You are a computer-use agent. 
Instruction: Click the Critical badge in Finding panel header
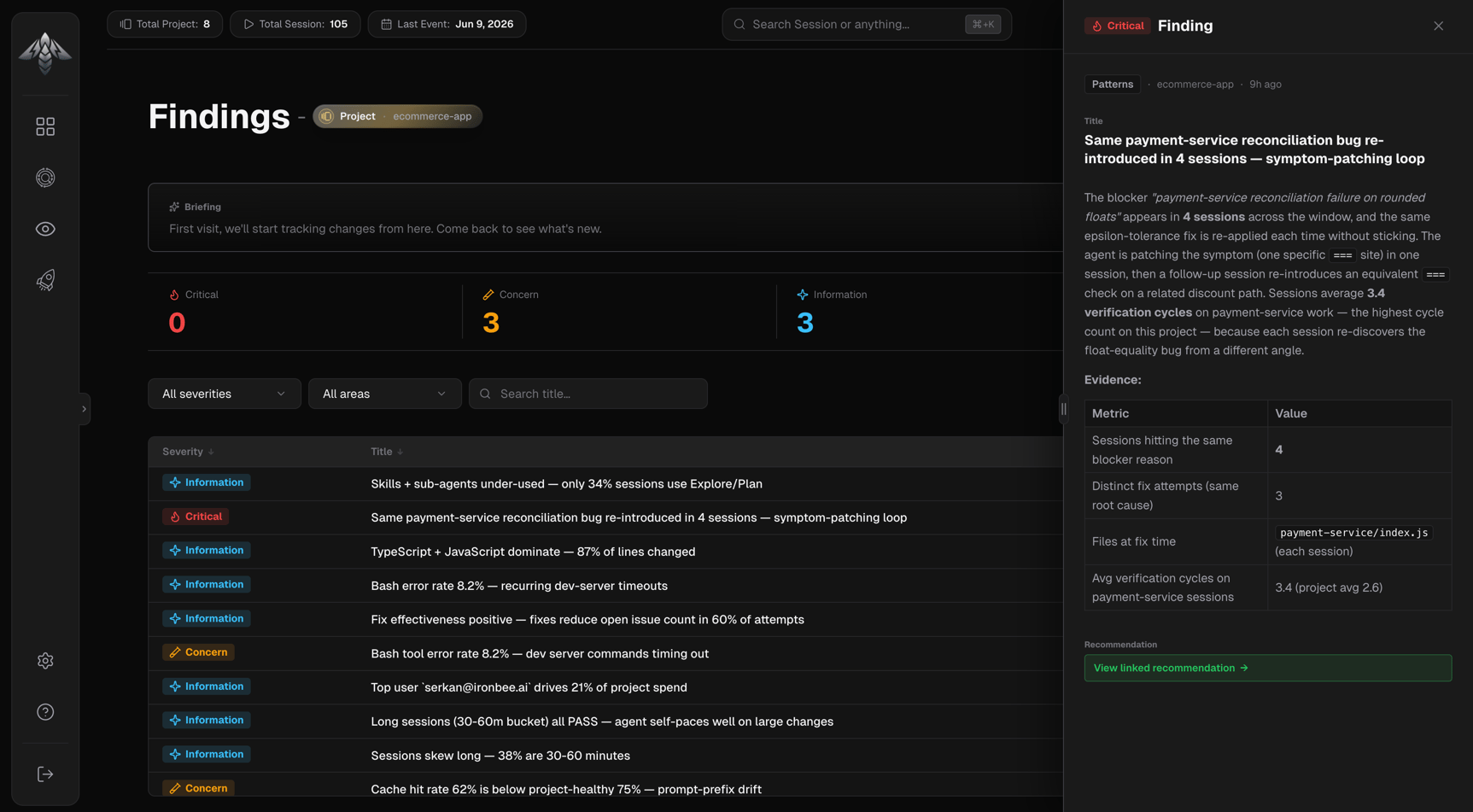[1117, 26]
